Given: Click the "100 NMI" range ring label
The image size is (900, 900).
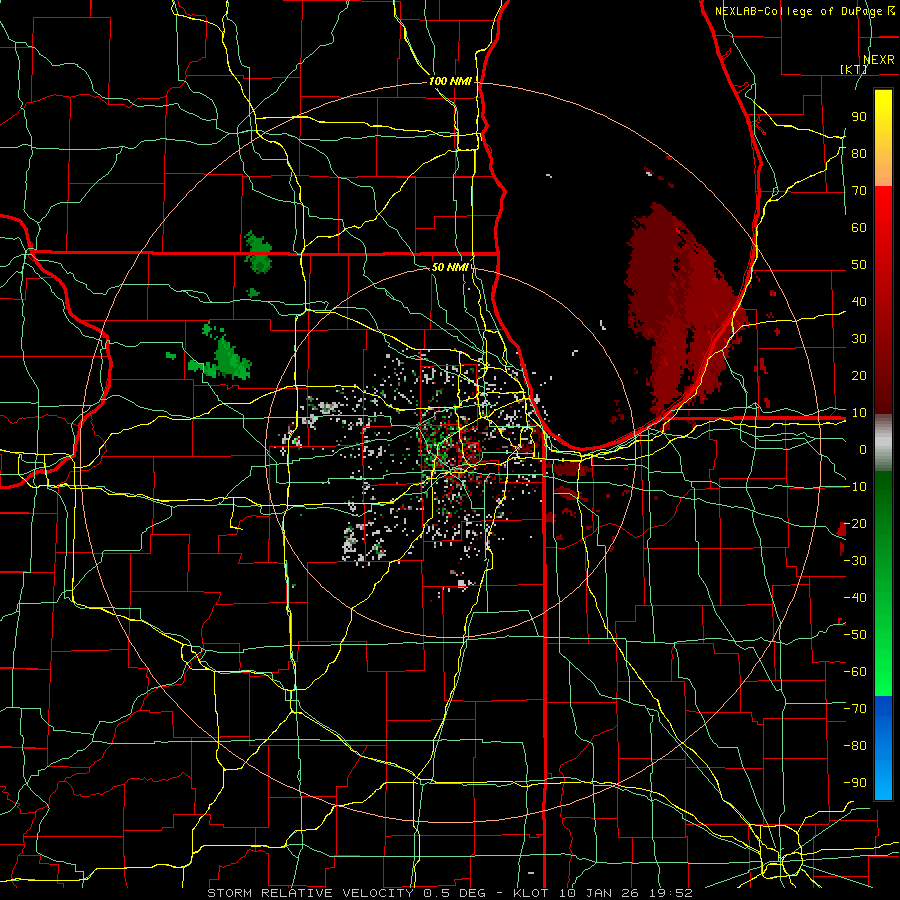Looking at the screenshot, I should tap(450, 81).
